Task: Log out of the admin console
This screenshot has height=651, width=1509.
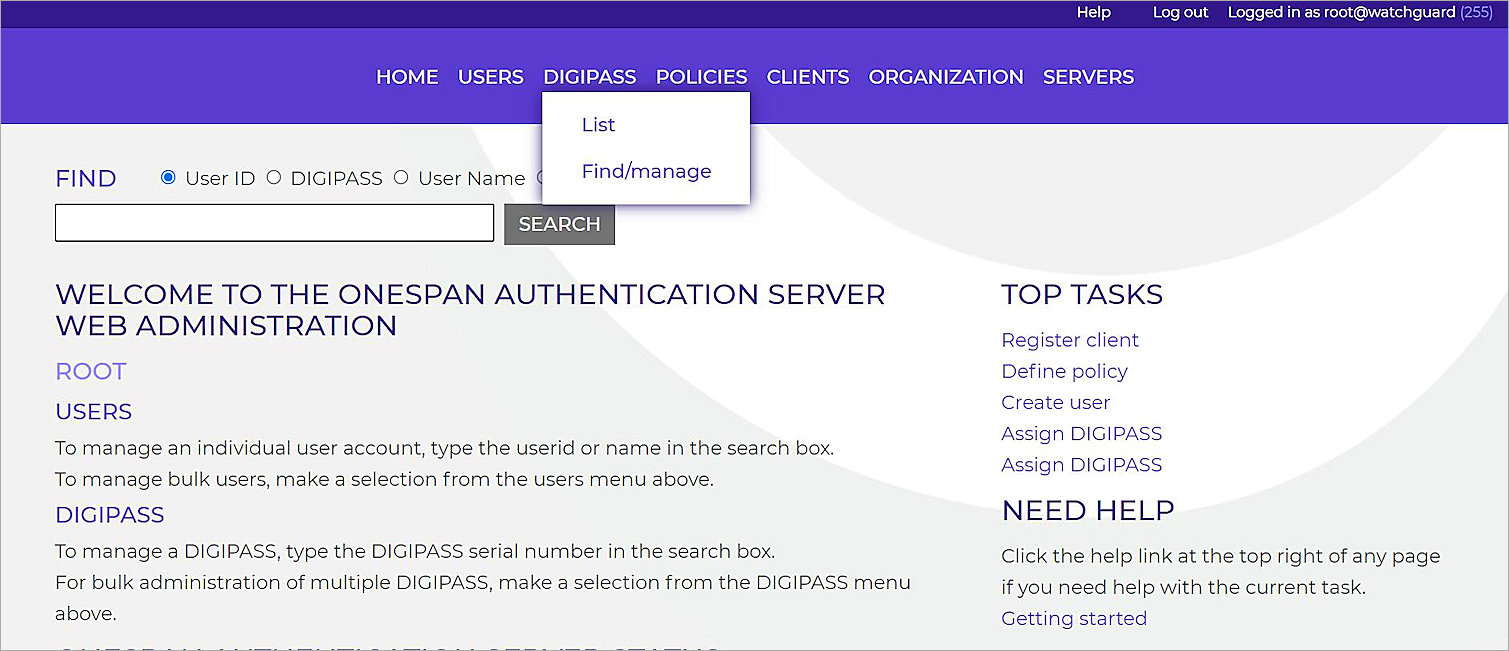Action: (x=1180, y=12)
